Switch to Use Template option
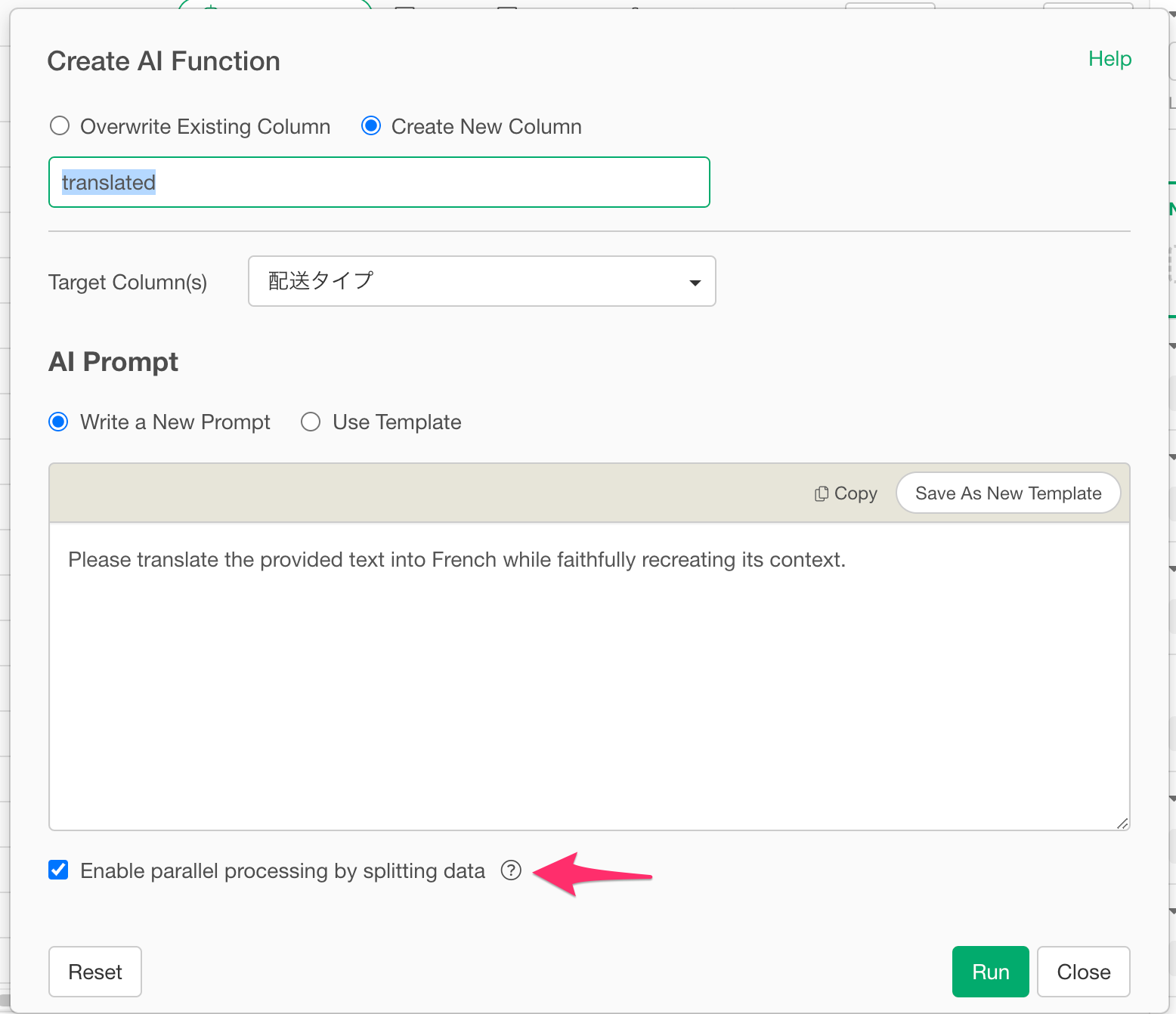Image resolution: width=1176 pixels, height=1014 pixels. click(x=311, y=422)
